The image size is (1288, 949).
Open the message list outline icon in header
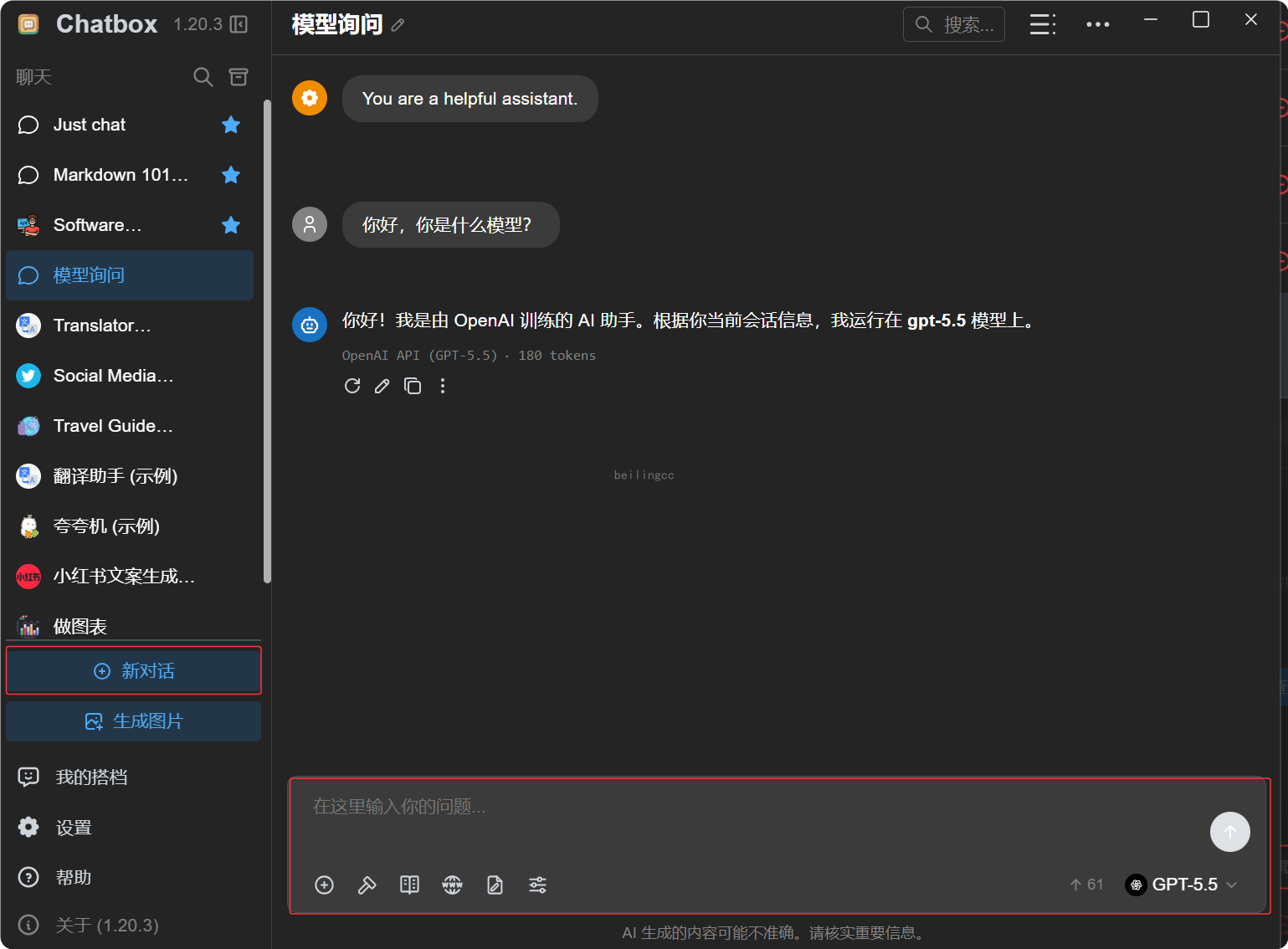point(1042,24)
